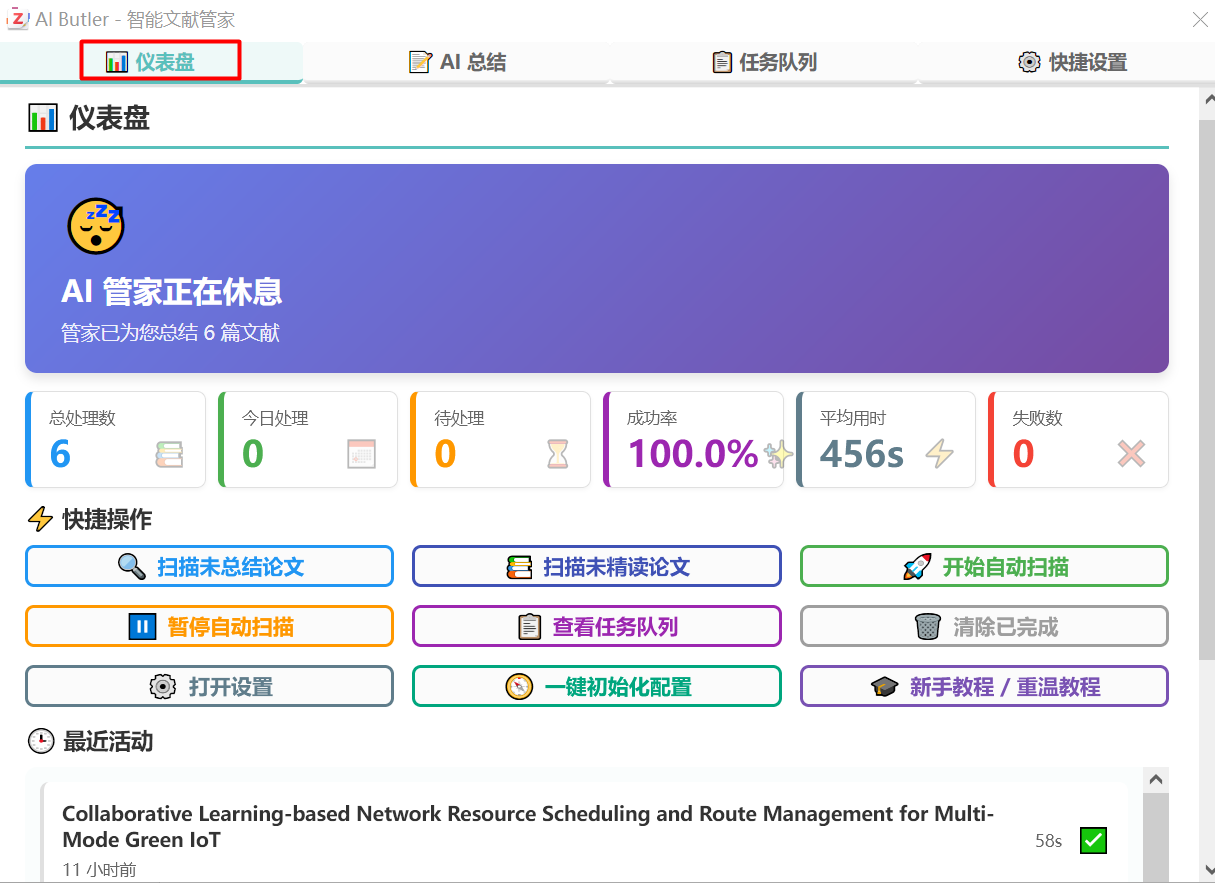Click the sleeping face emoji icon
The image size is (1215, 883).
point(95,225)
